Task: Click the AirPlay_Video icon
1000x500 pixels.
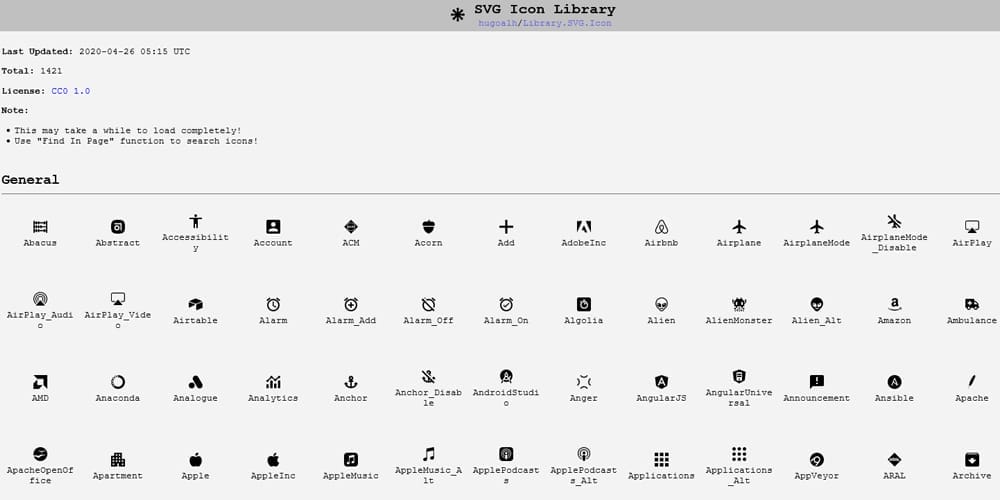Action: (x=118, y=298)
